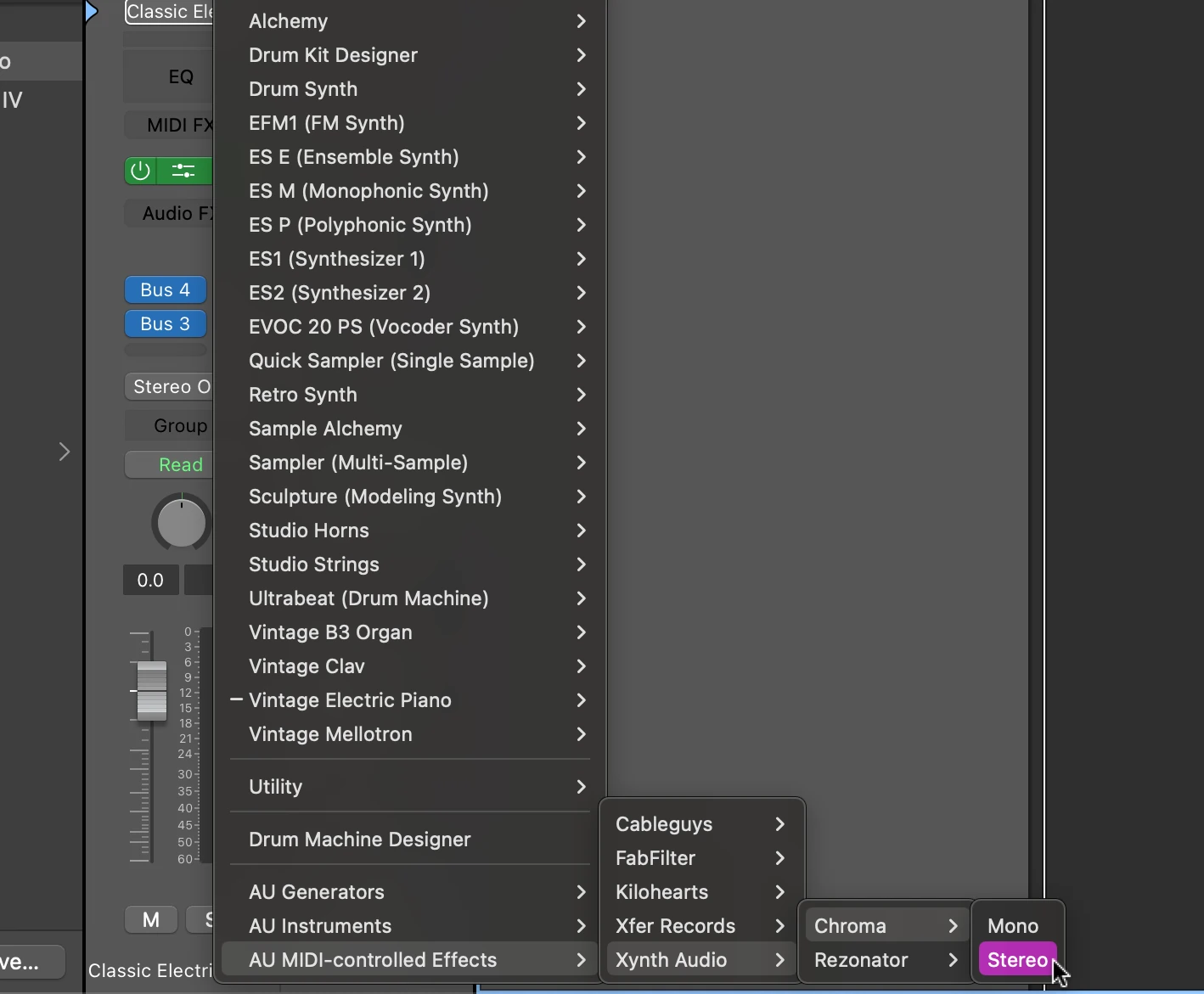This screenshot has height=994, width=1204.
Task: Toggle the instrument power button
Action: click(x=140, y=171)
